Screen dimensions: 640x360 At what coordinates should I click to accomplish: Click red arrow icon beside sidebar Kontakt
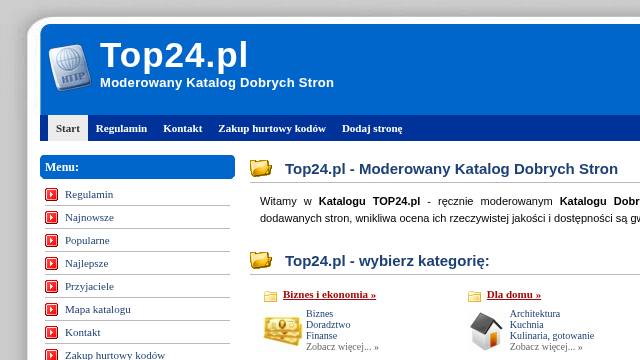click(x=51, y=333)
